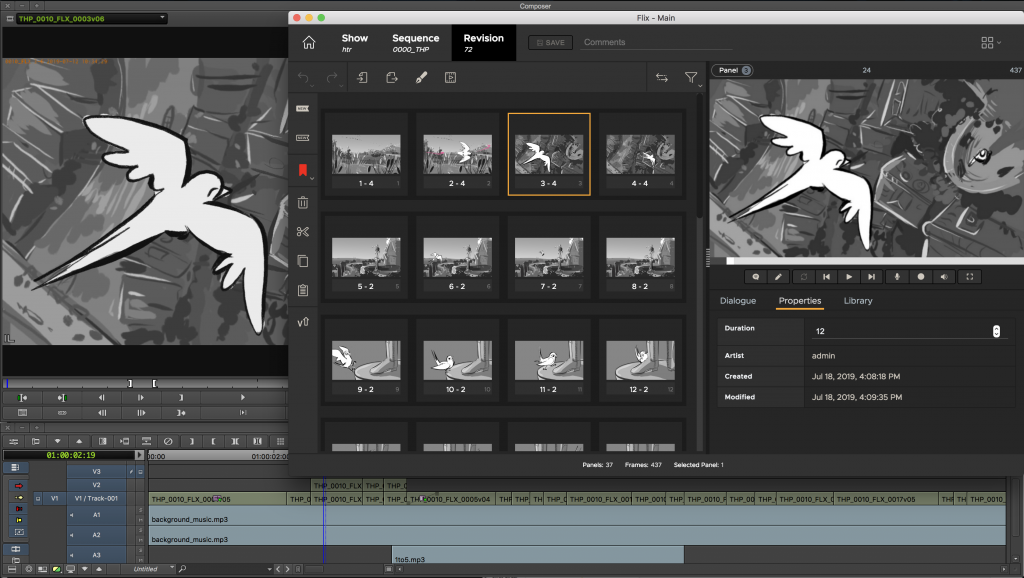This screenshot has width=1024, height=578.
Task: Expand the filter funnel dropdown
Action: pos(692,78)
